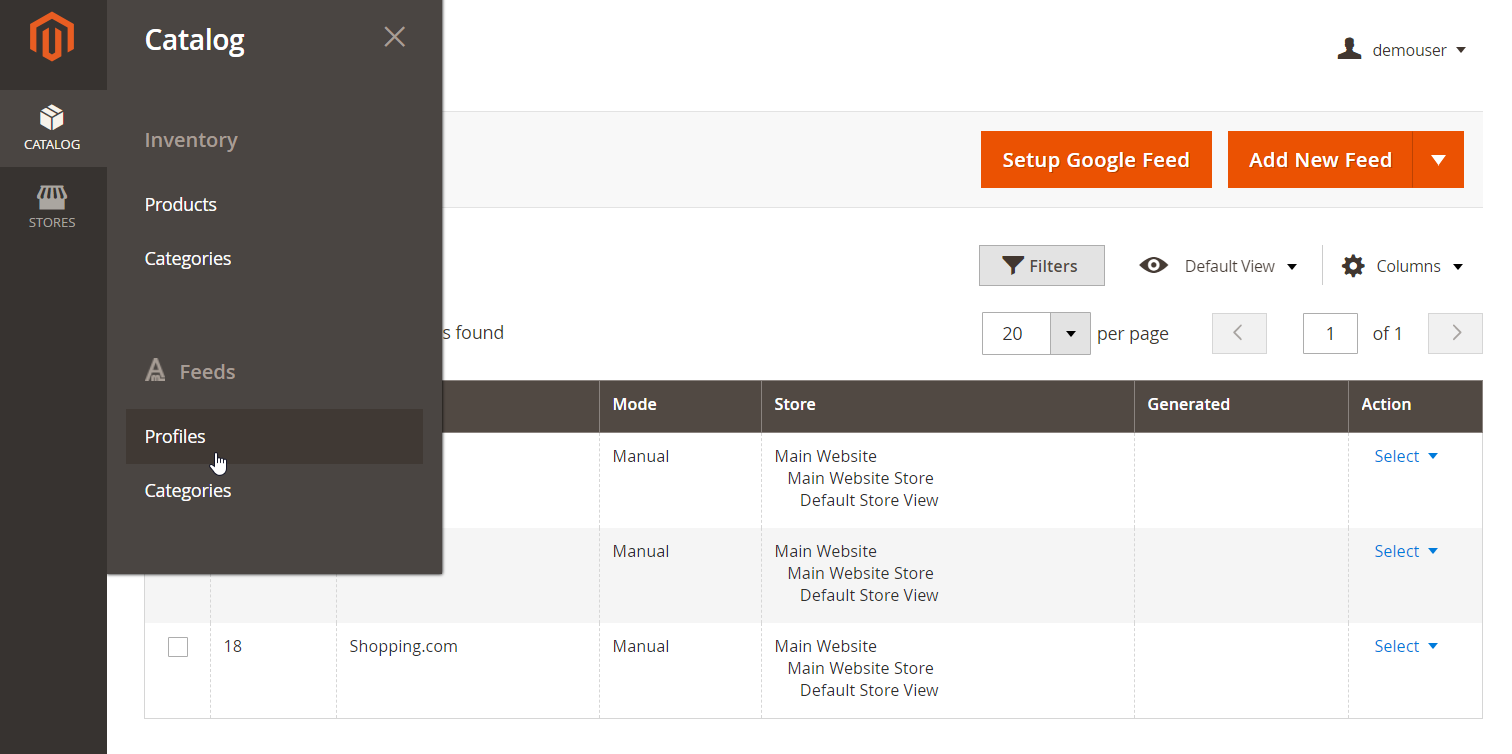Click the demouser account icon
The width and height of the screenshot is (1512, 754).
(1349, 49)
